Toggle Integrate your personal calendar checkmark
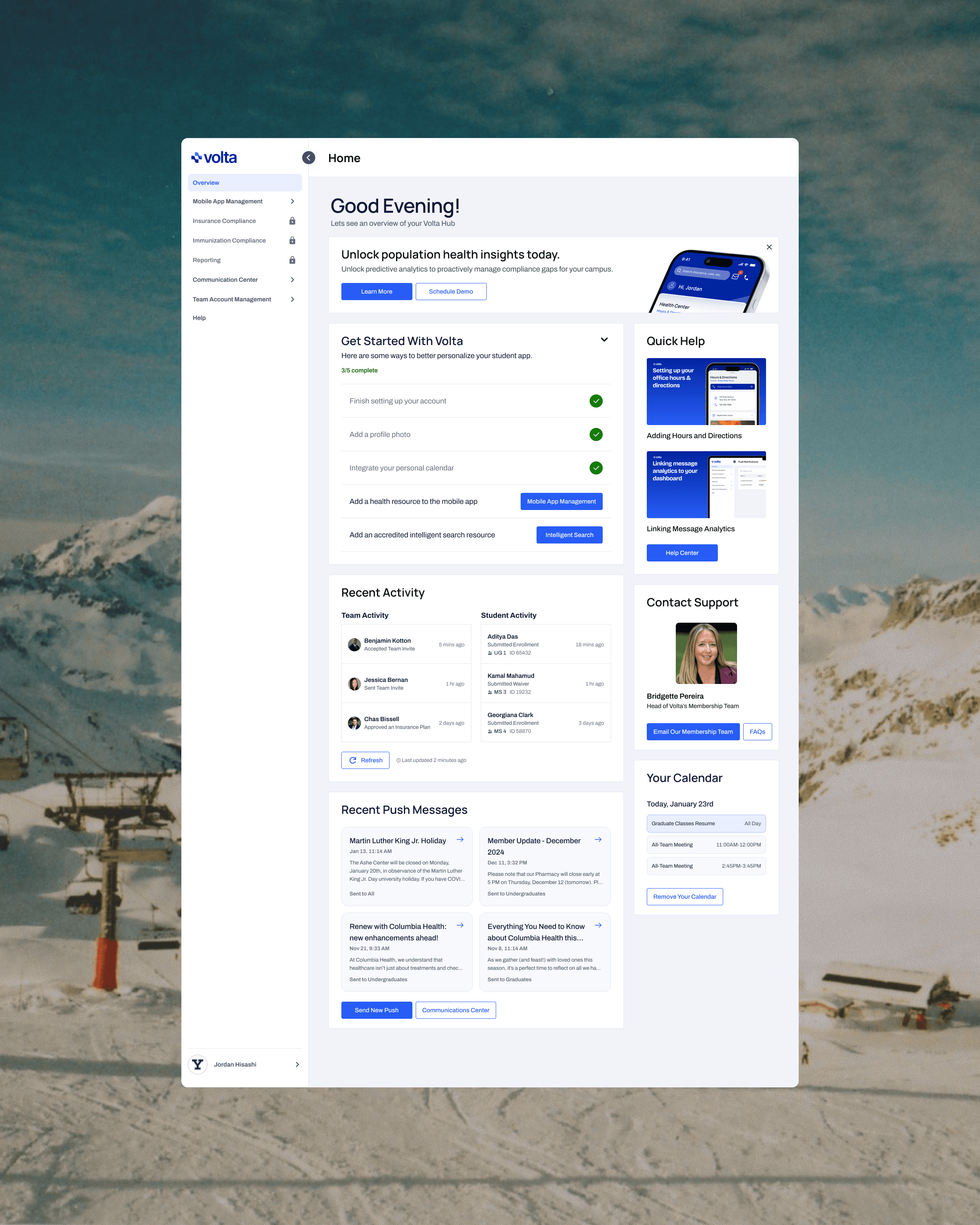Viewport: 980px width, 1225px height. click(x=595, y=468)
